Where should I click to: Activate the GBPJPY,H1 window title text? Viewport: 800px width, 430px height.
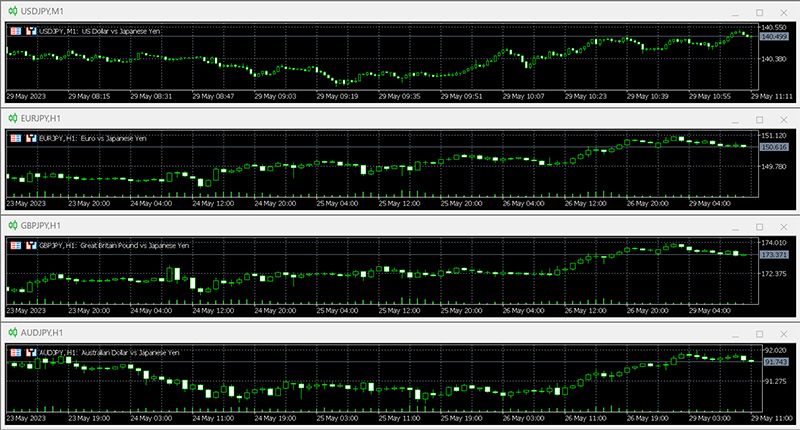coord(41,225)
